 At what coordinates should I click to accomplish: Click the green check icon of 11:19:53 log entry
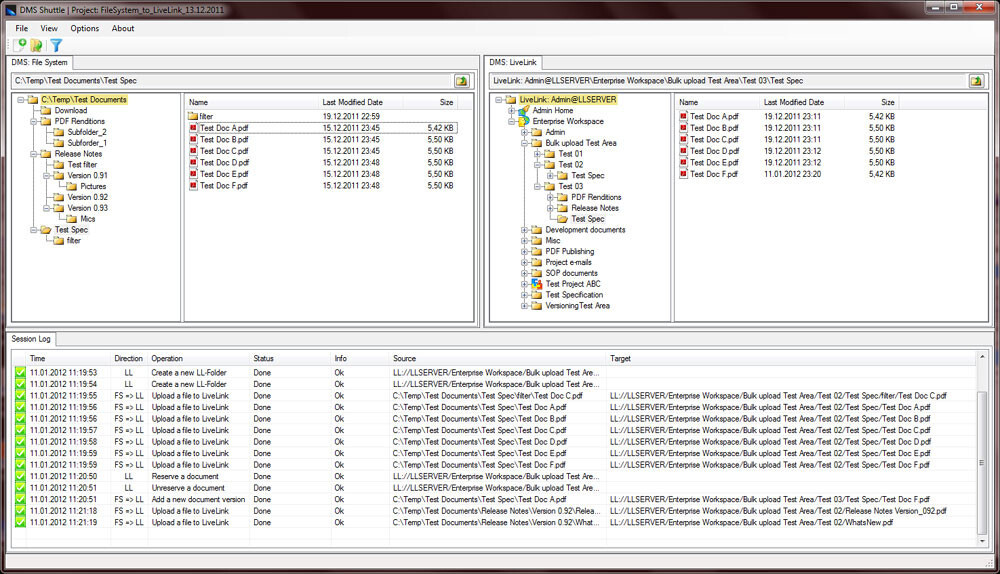pyautogui.click(x=20, y=372)
